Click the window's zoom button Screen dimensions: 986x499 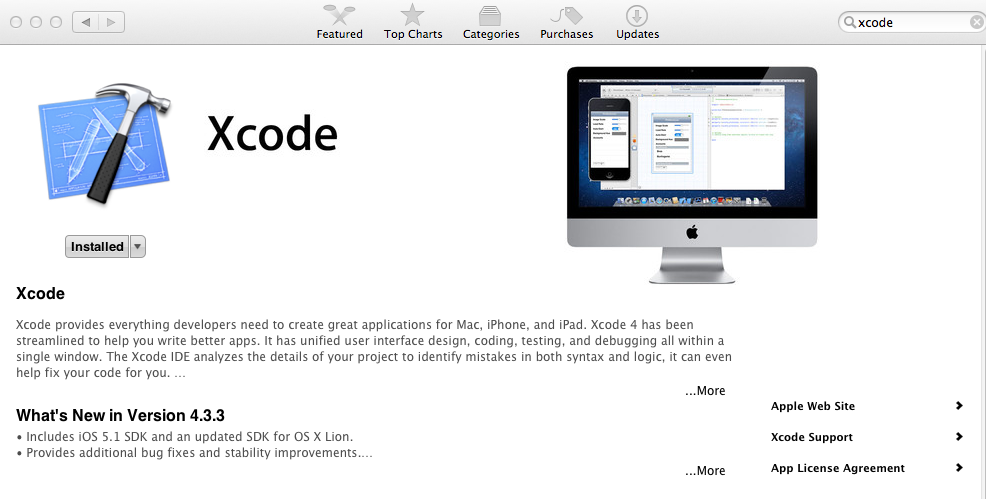[x=56, y=22]
